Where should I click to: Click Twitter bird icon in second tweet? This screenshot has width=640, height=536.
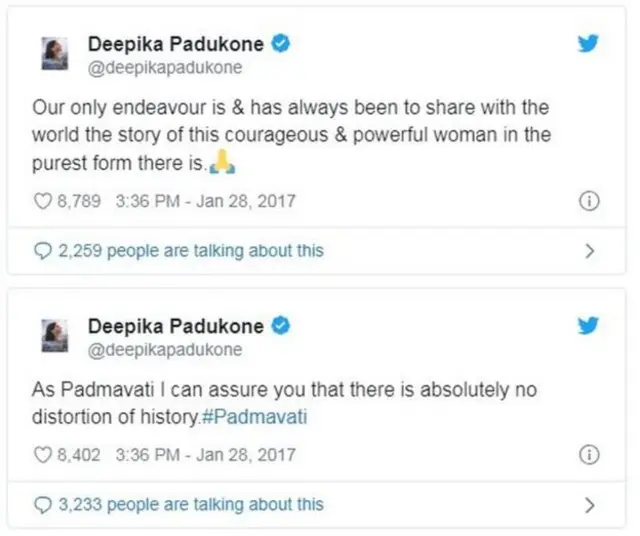[589, 328]
